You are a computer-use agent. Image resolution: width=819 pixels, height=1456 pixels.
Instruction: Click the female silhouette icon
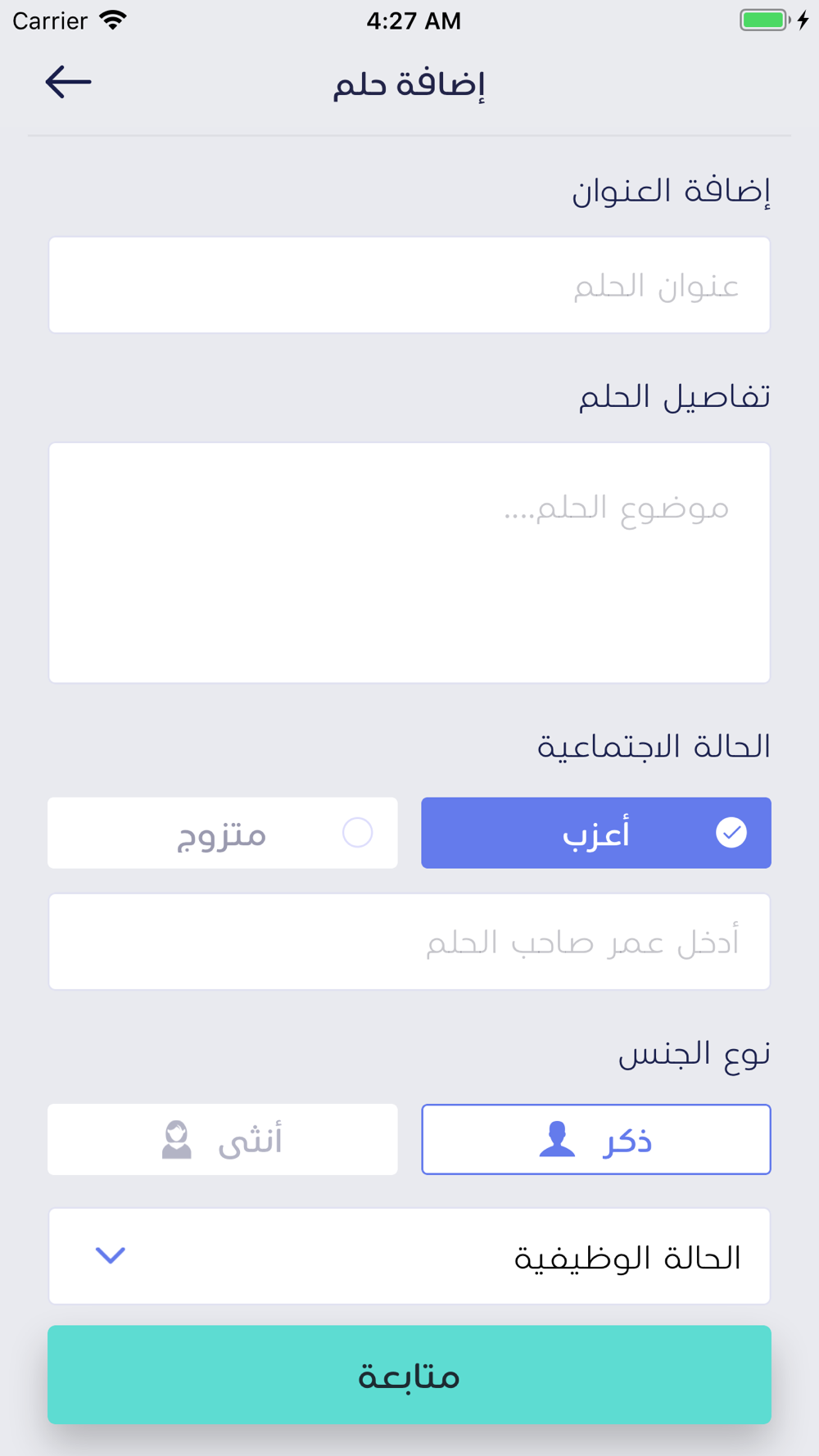click(x=177, y=1139)
